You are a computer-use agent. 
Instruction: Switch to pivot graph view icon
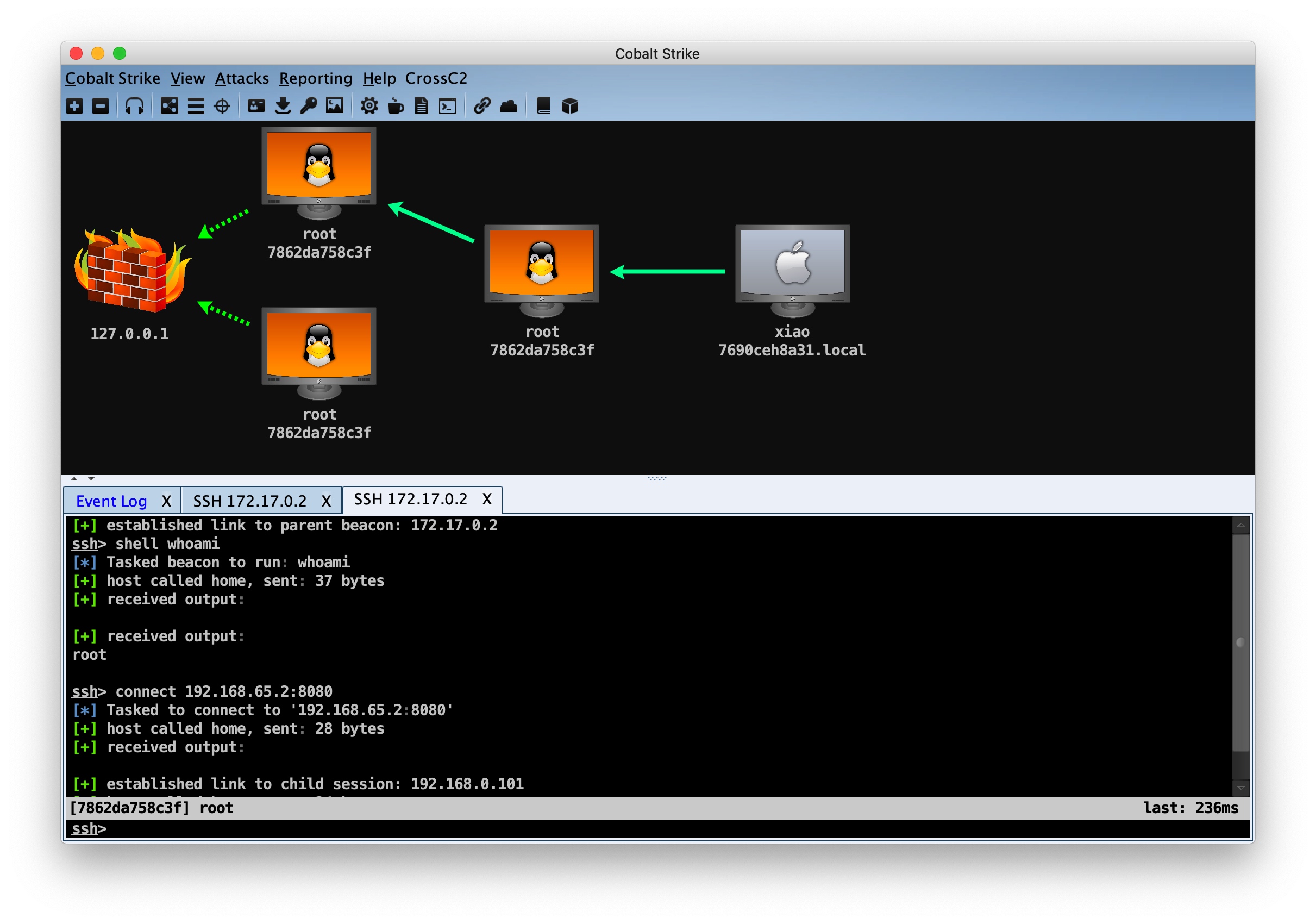169,106
